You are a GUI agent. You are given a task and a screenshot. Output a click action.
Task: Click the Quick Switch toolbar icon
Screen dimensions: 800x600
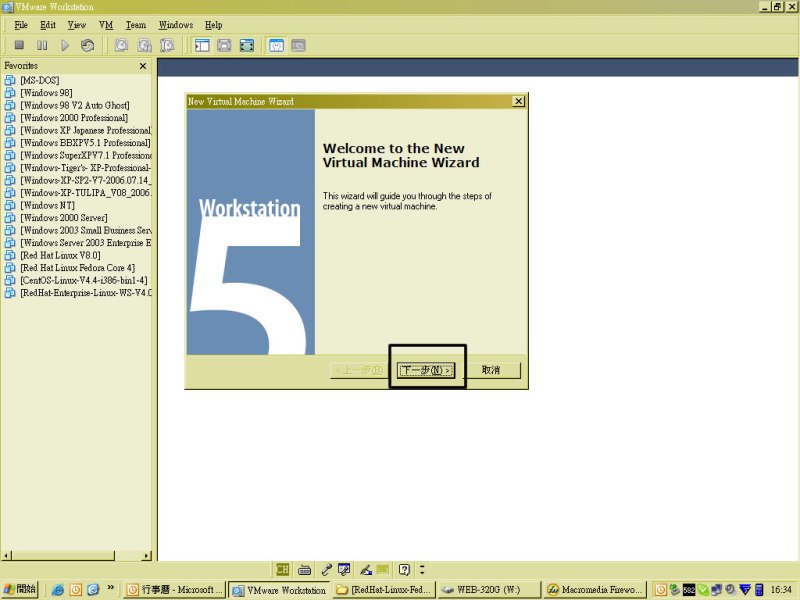224,45
